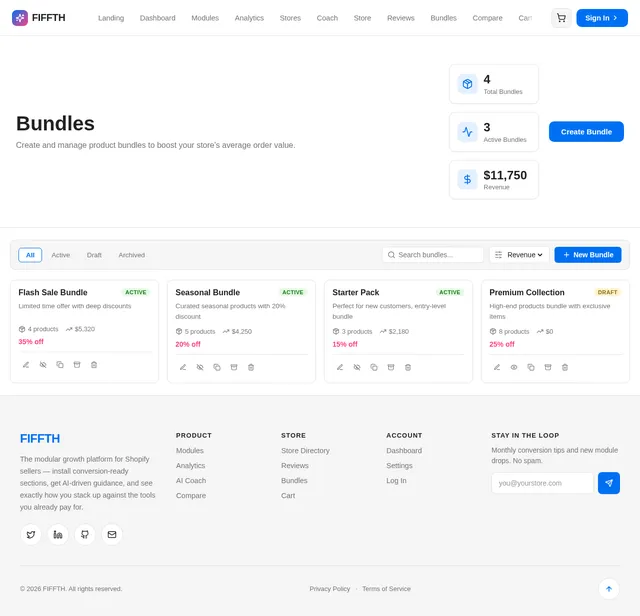This screenshot has width=640, height=616.
Task: Show the Premium Collection bundle
Action: pyautogui.click(x=514, y=367)
